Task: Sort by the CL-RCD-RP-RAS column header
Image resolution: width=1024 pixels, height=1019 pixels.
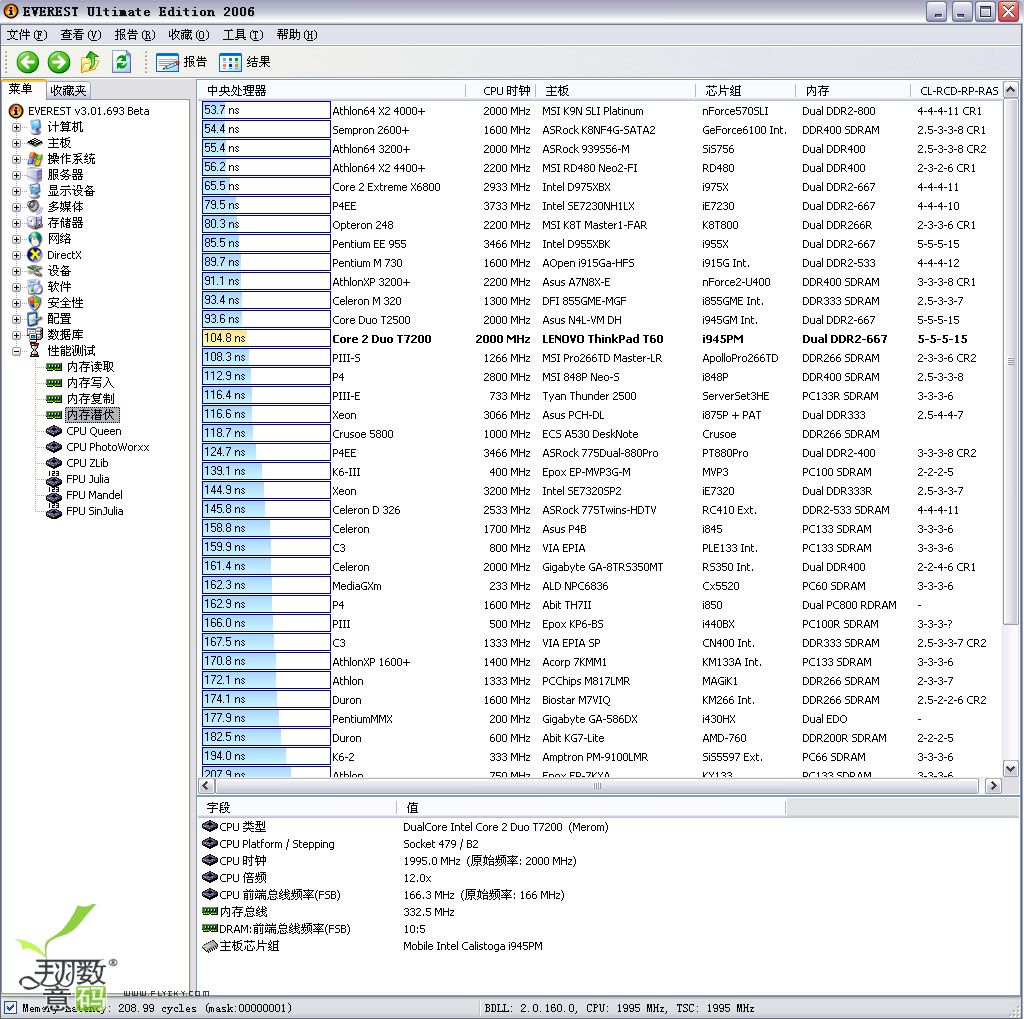Action: 956,91
